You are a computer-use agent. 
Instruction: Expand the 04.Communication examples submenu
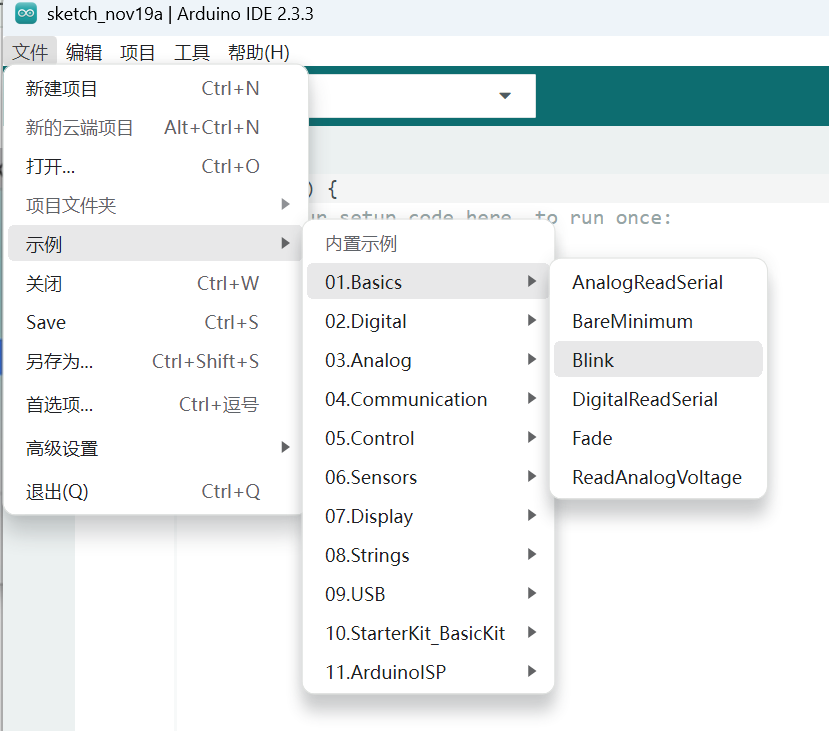[428, 399]
